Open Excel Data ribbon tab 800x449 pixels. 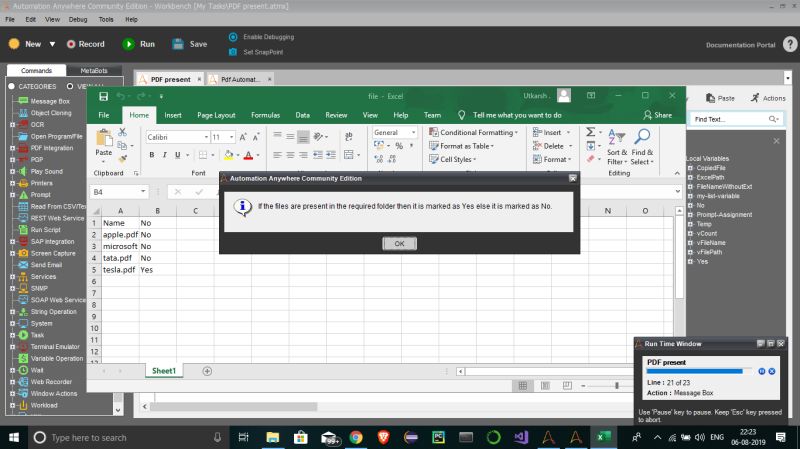303,115
